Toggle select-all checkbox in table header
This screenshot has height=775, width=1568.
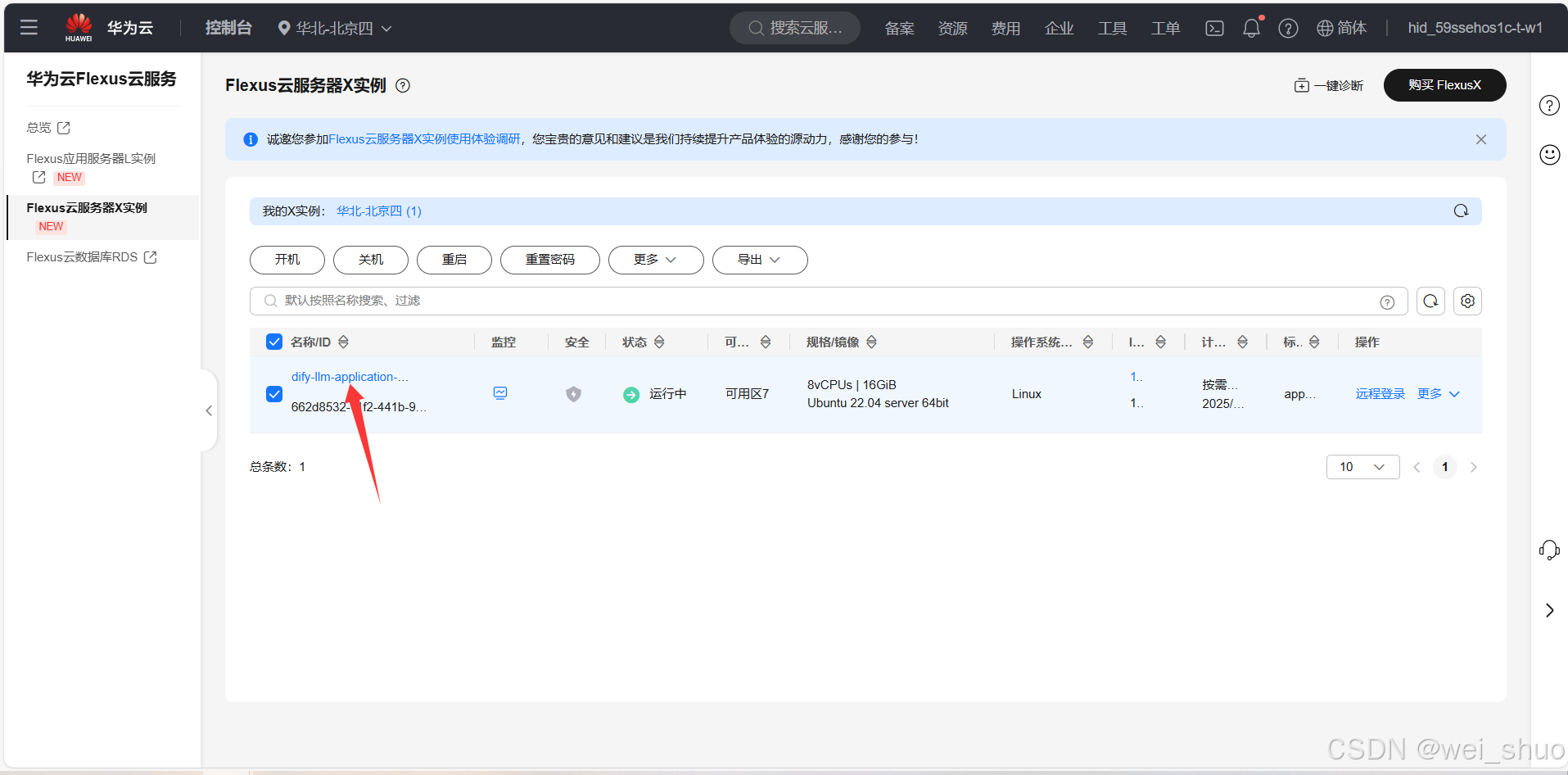pyautogui.click(x=274, y=342)
